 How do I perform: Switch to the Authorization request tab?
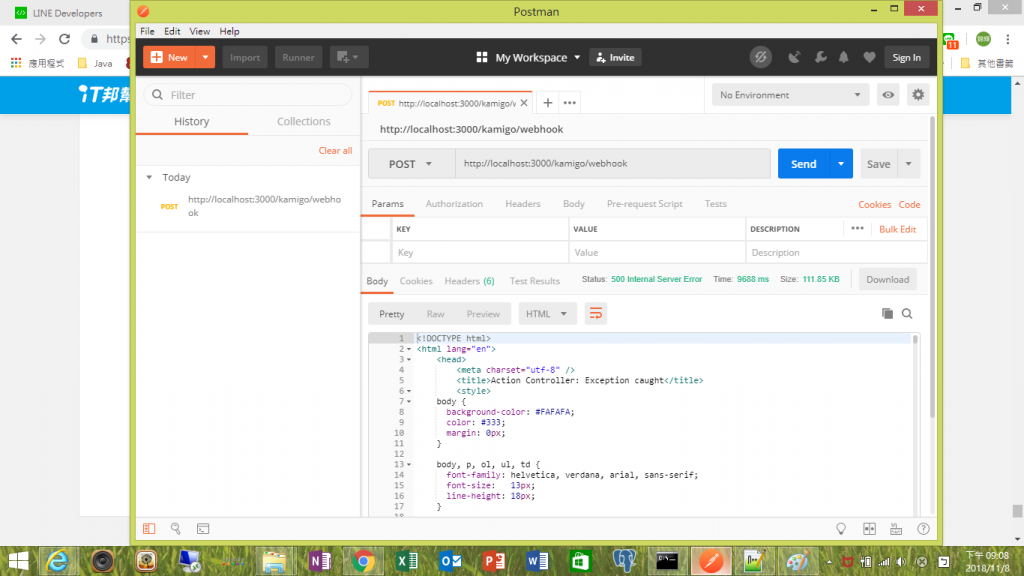pos(454,204)
